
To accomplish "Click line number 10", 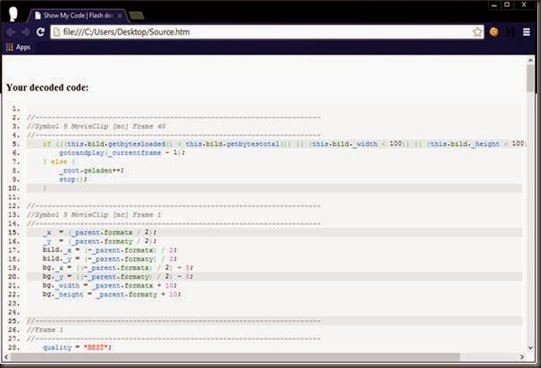I will [14, 188].
